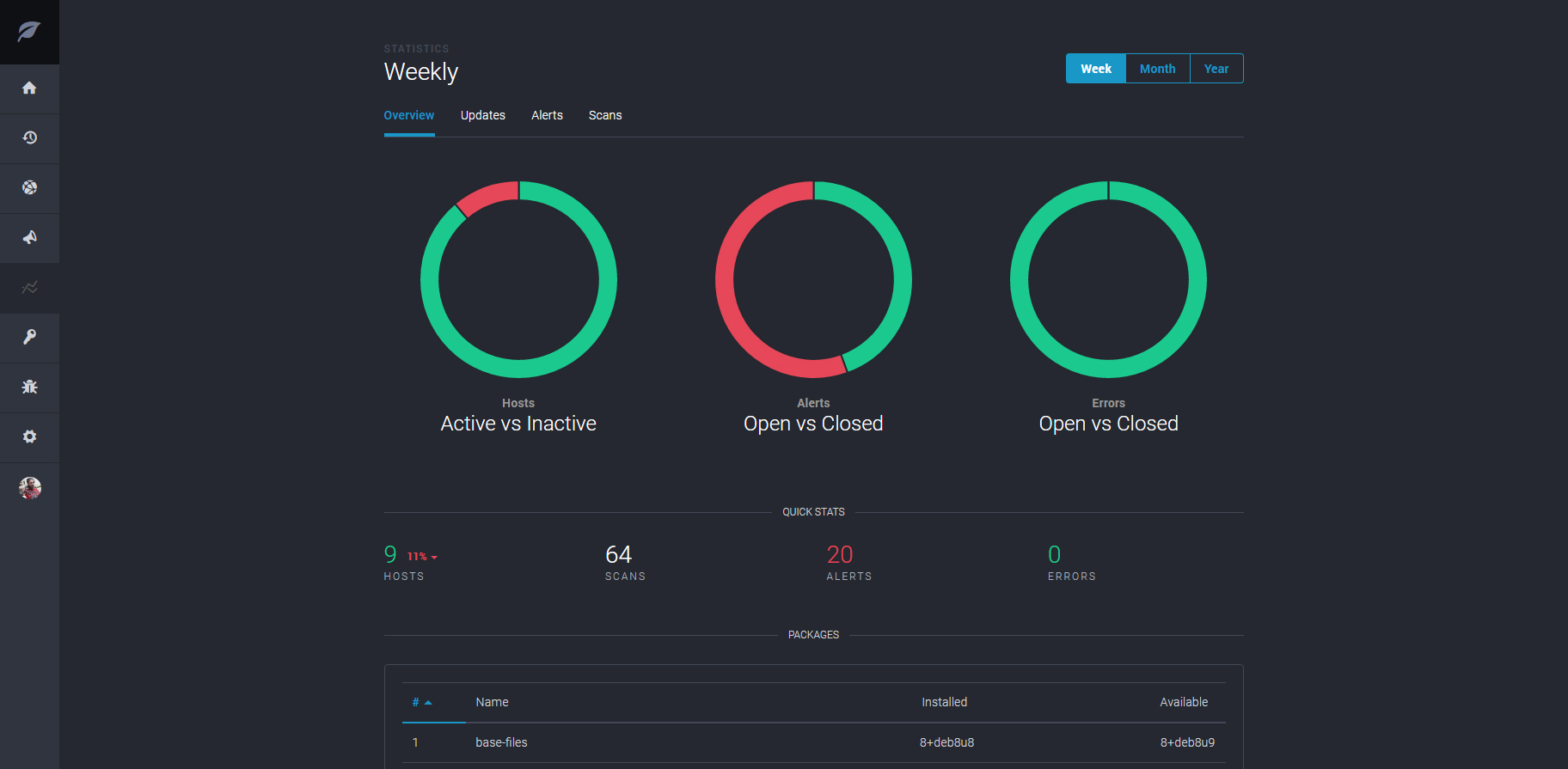This screenshot has width=1568, height=769.
Task: Click the feather logo in the sidebar
Action: [x=29, y=32]
